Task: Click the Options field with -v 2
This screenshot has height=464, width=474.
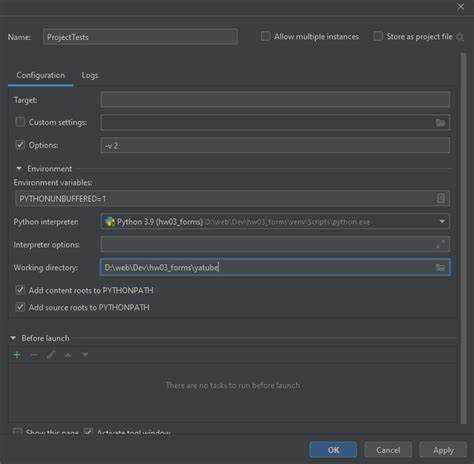Action: 275,145
